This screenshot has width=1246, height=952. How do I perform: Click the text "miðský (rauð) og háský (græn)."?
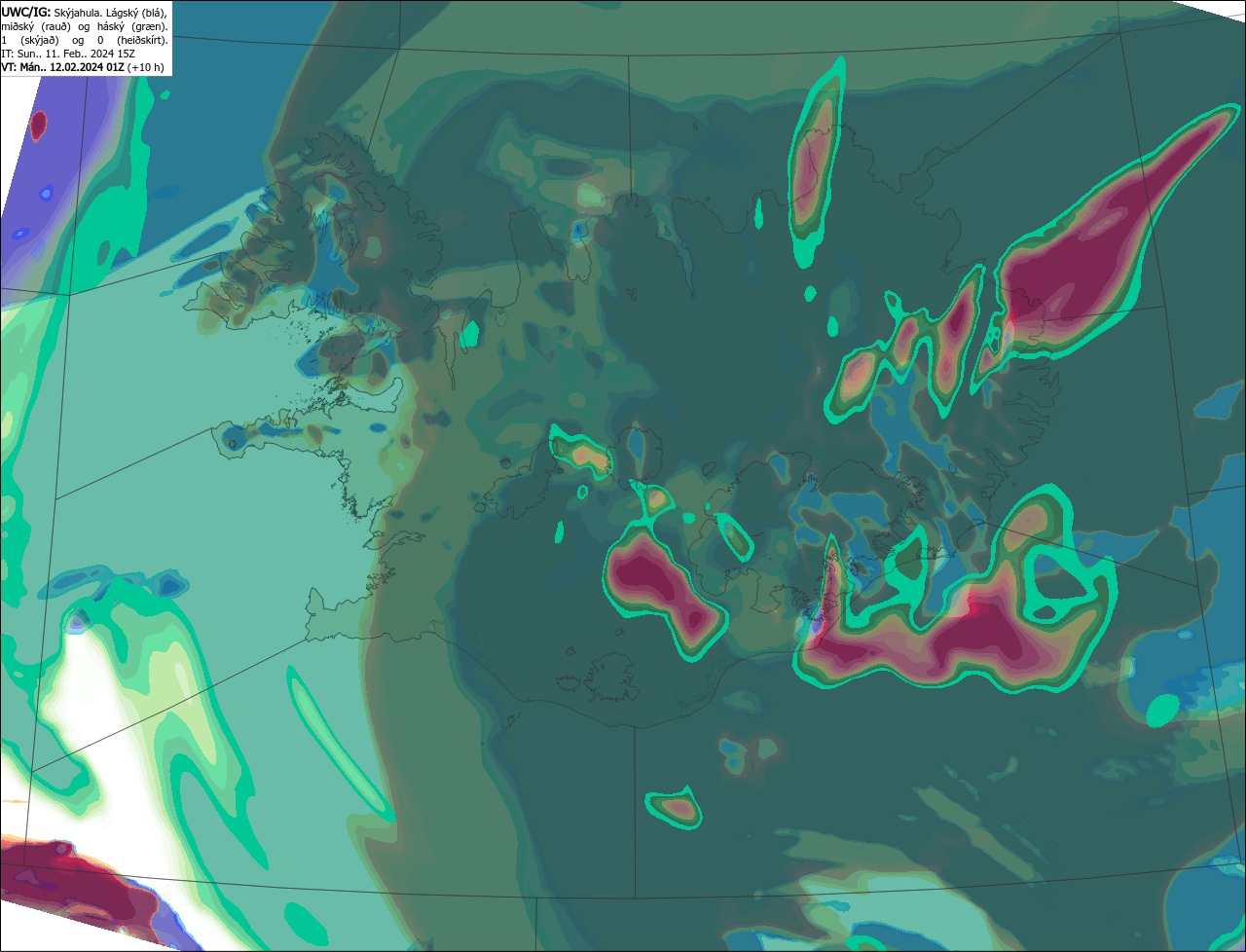(85, 27)
